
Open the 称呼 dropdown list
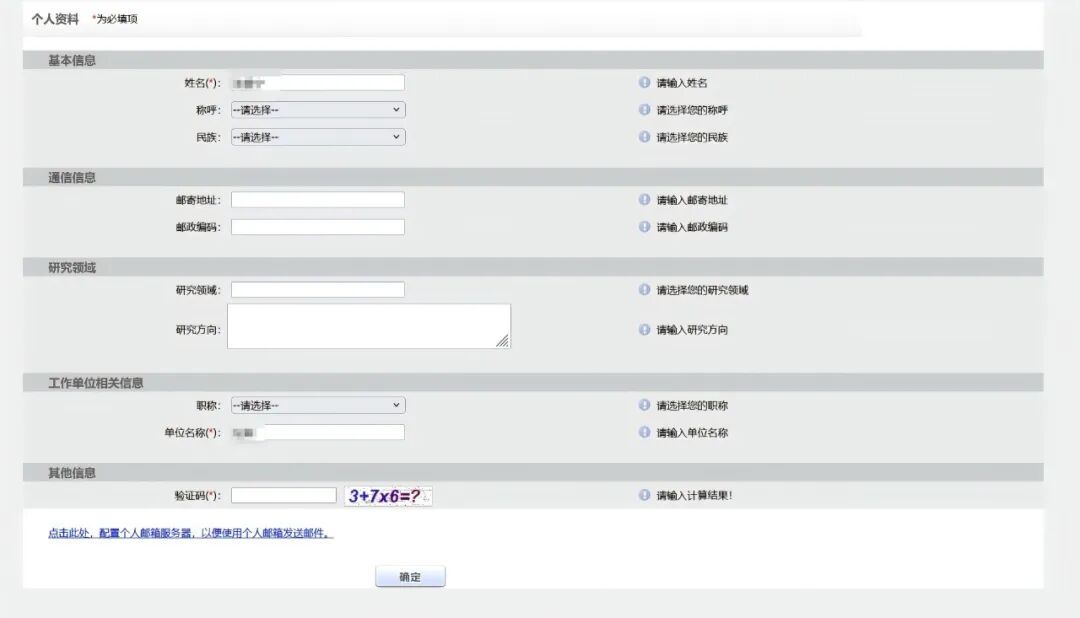(318, 110)
